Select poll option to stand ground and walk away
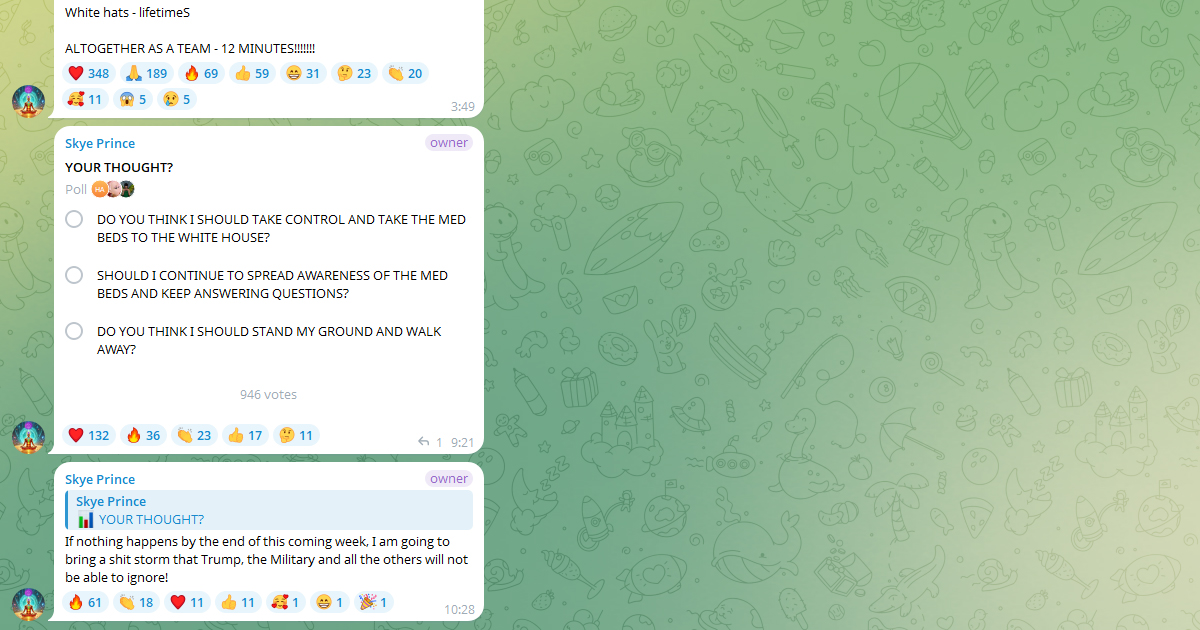 click(x=268, y=341)
